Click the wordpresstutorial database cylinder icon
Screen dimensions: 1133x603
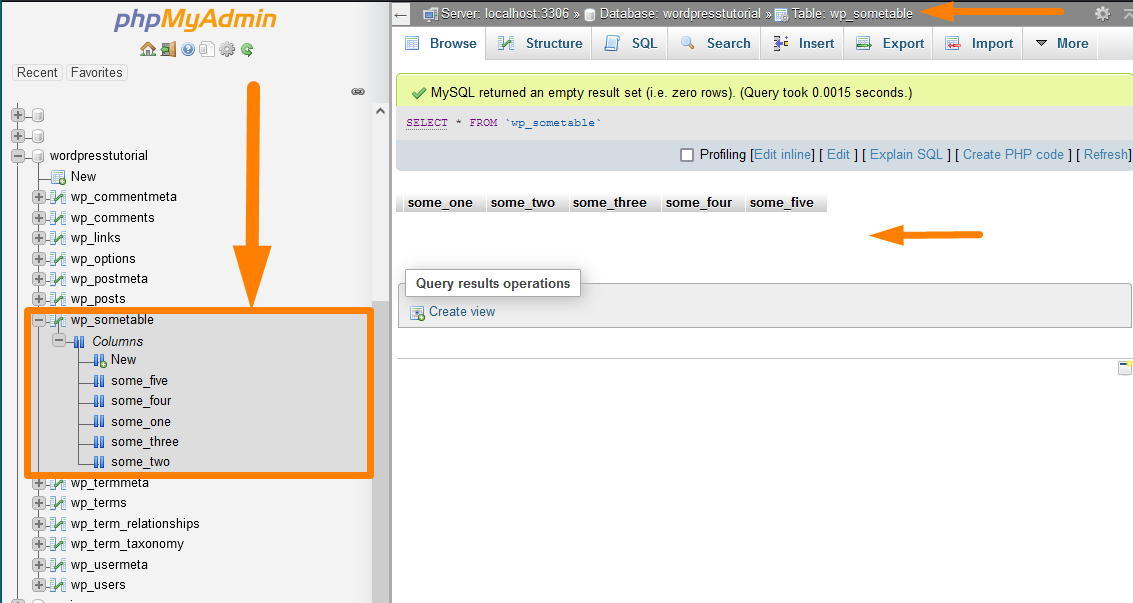tap(38, 156)
